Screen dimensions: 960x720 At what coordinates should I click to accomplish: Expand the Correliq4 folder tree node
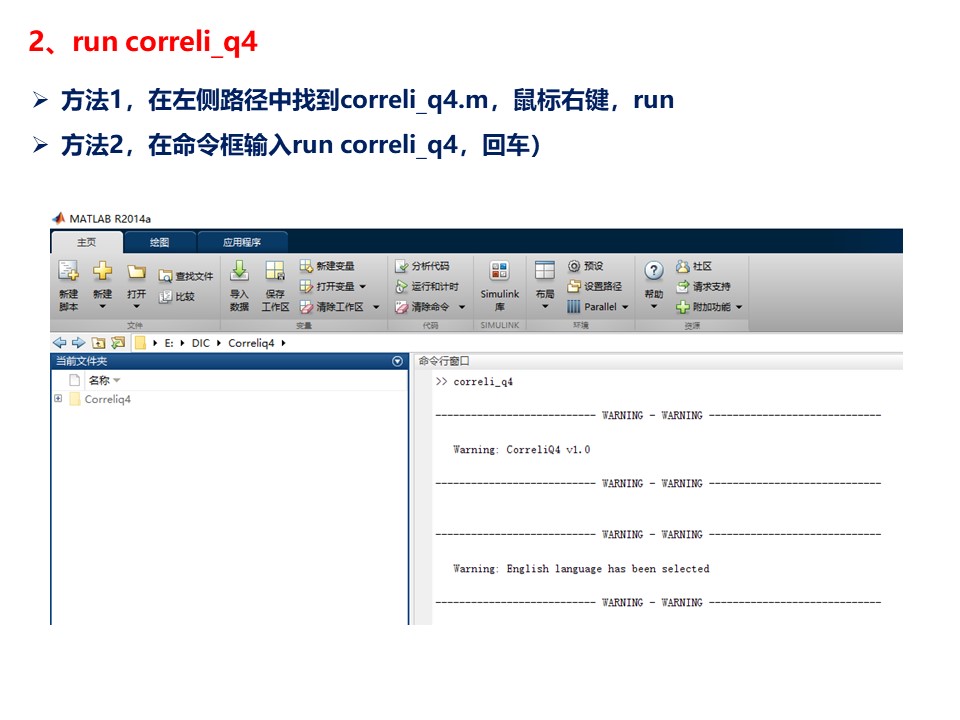(58, 399)
